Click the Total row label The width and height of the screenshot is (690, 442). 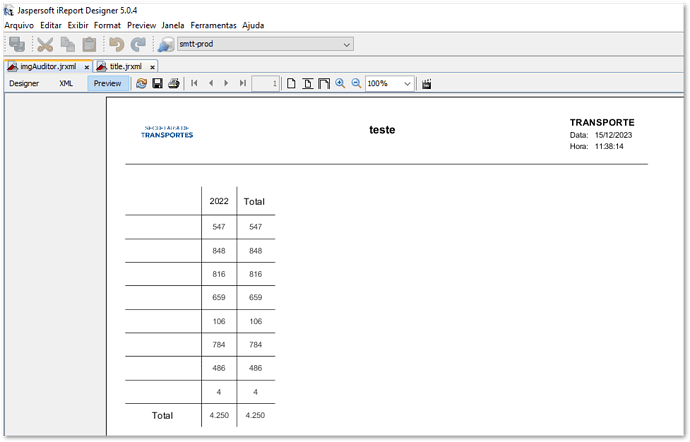(162, 415)
